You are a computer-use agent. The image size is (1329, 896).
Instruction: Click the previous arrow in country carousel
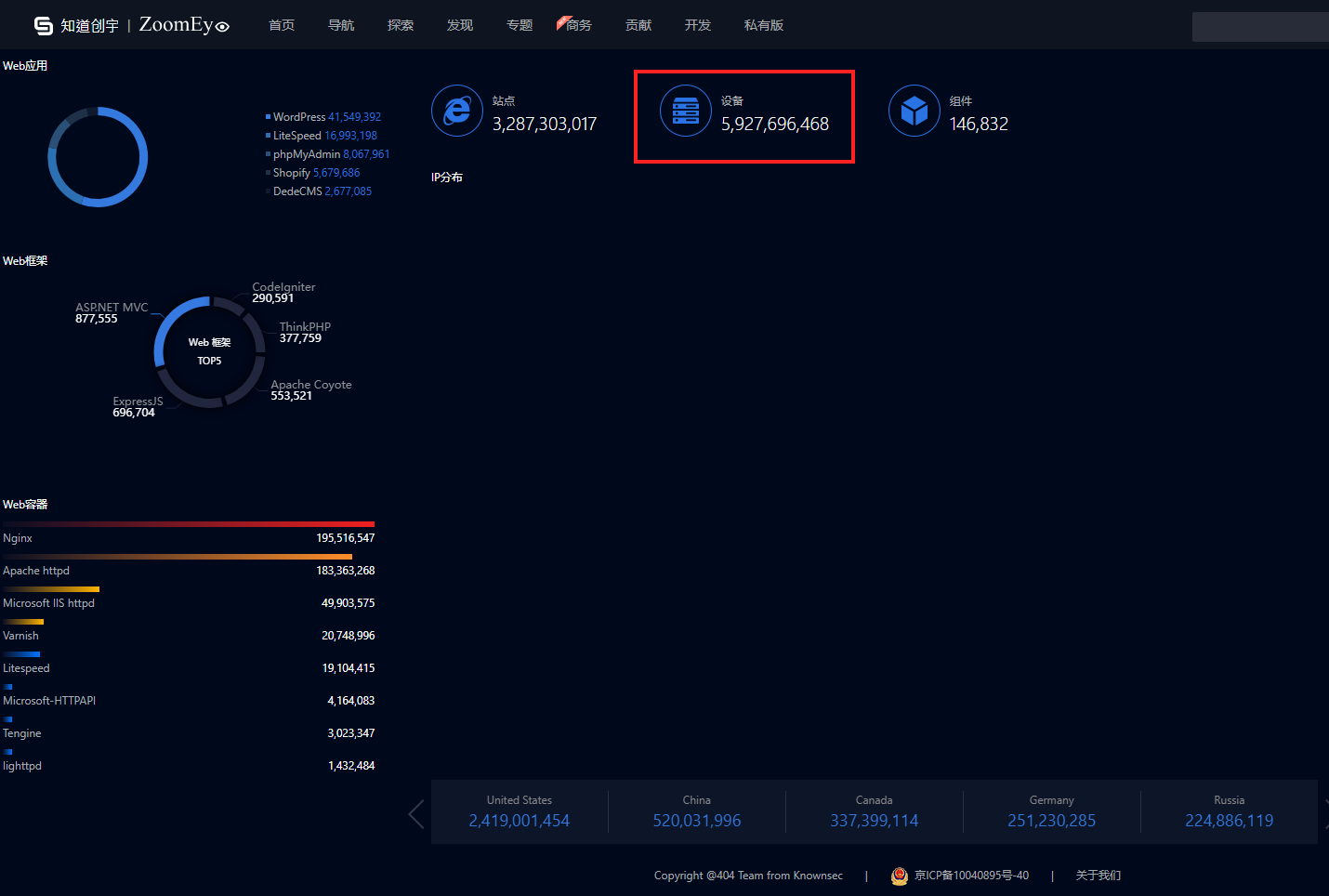pyautogui.click(x=416, y=813)
